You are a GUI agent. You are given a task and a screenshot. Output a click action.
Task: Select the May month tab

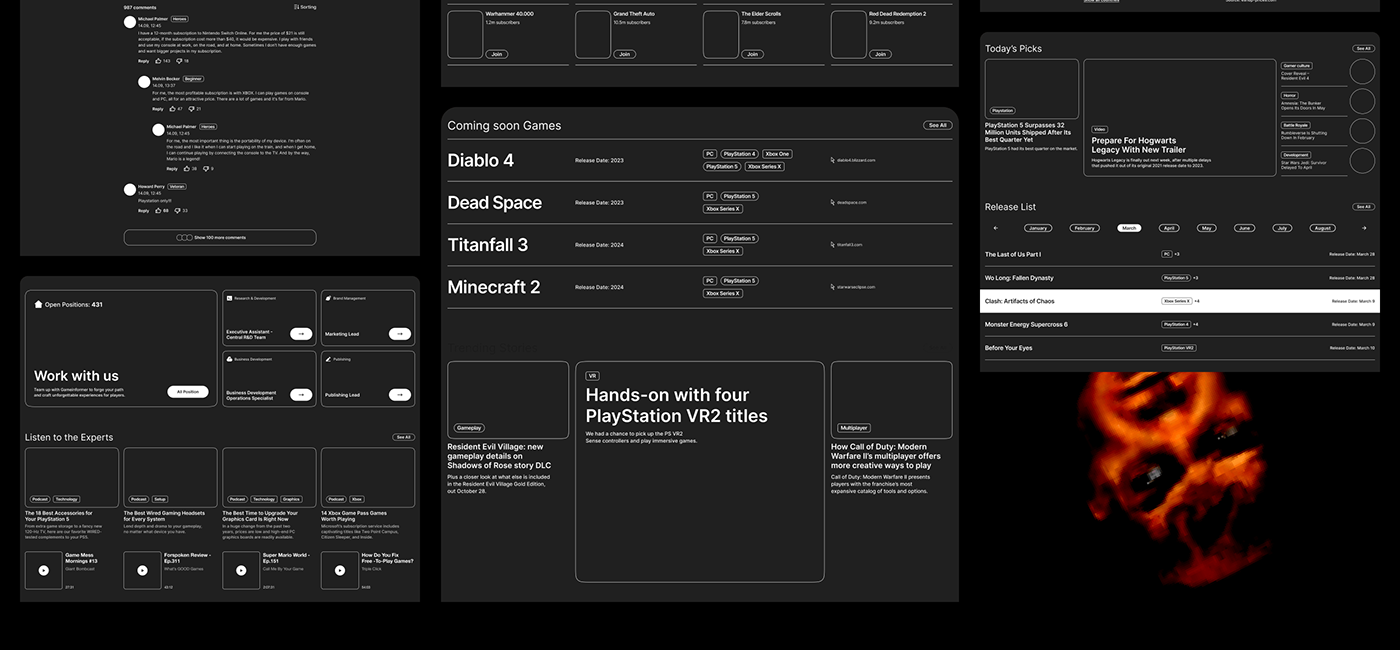1207,228
